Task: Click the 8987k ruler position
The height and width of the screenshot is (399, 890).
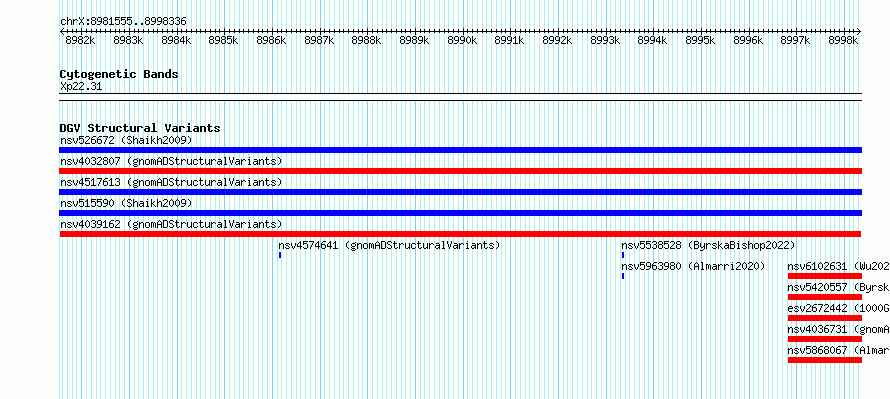Action: click(x=319, y=40)
